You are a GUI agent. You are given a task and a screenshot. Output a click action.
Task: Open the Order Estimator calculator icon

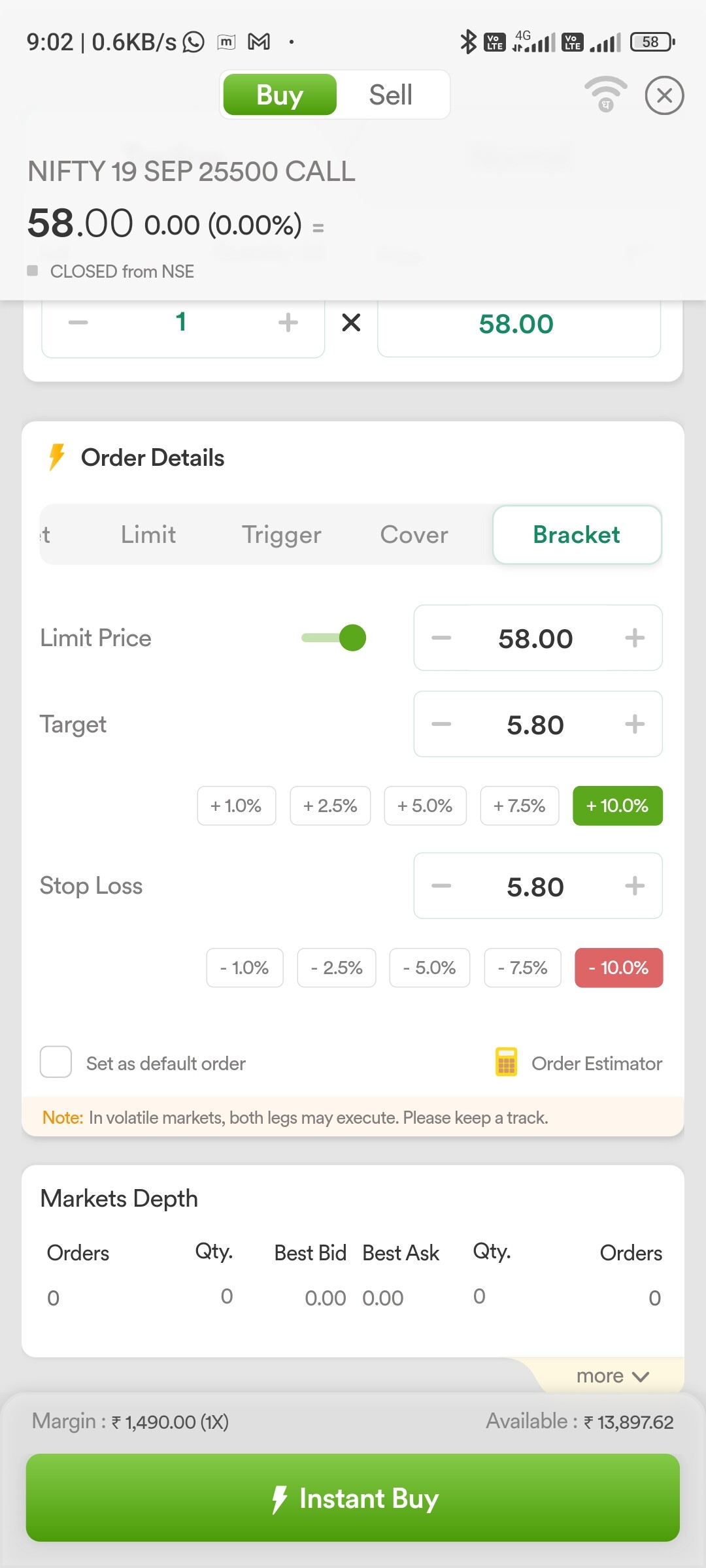[506, 1062]
